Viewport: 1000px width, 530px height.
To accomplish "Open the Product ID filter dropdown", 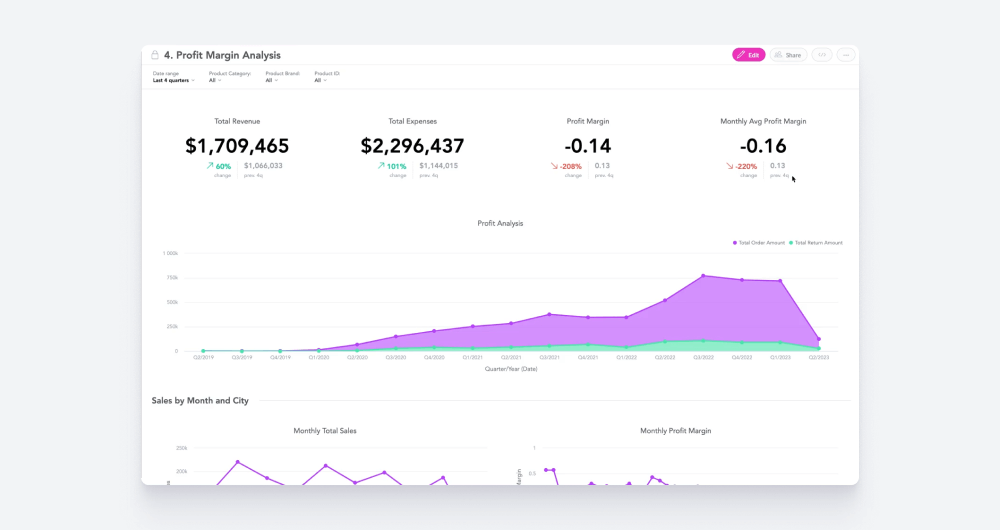I will click(320, 80).
